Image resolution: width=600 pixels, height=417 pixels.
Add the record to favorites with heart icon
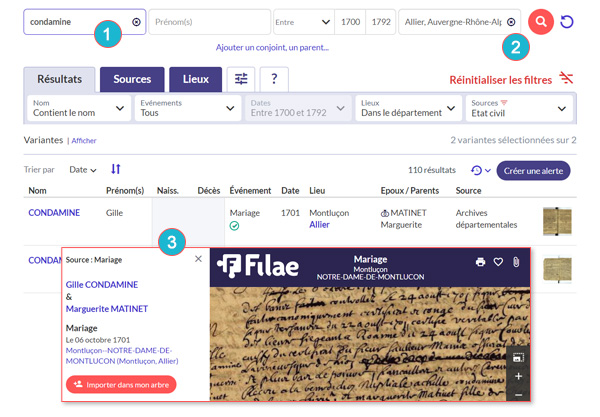click(498, 262)
